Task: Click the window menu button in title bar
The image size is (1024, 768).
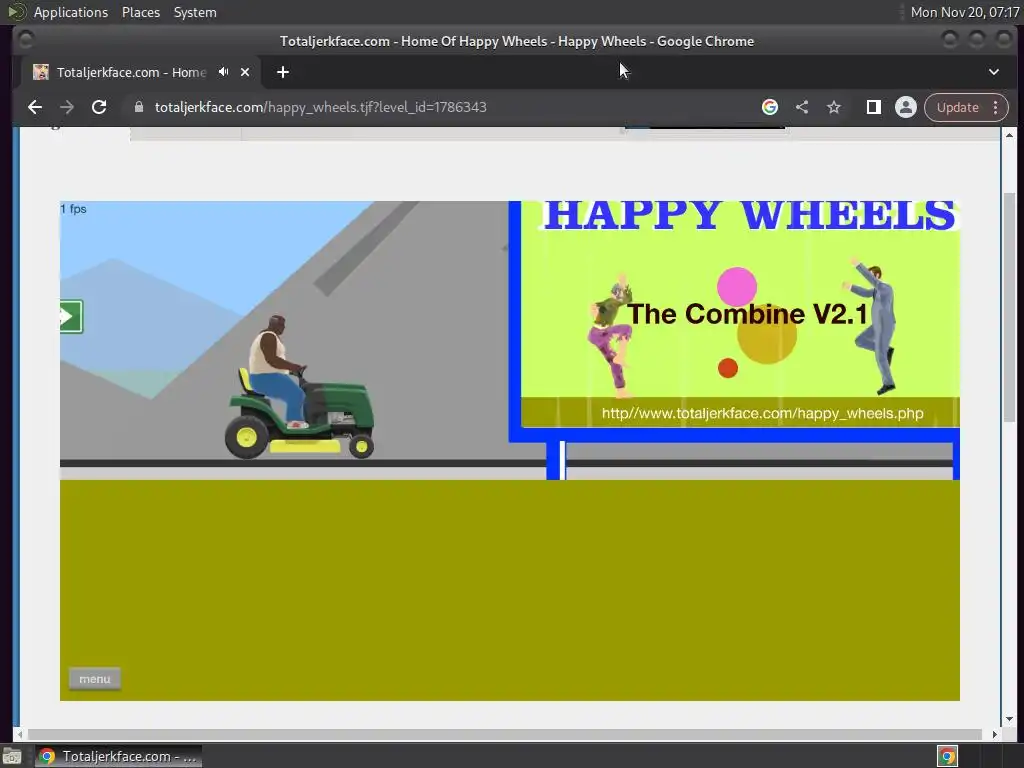Action: tap(25, 40)
